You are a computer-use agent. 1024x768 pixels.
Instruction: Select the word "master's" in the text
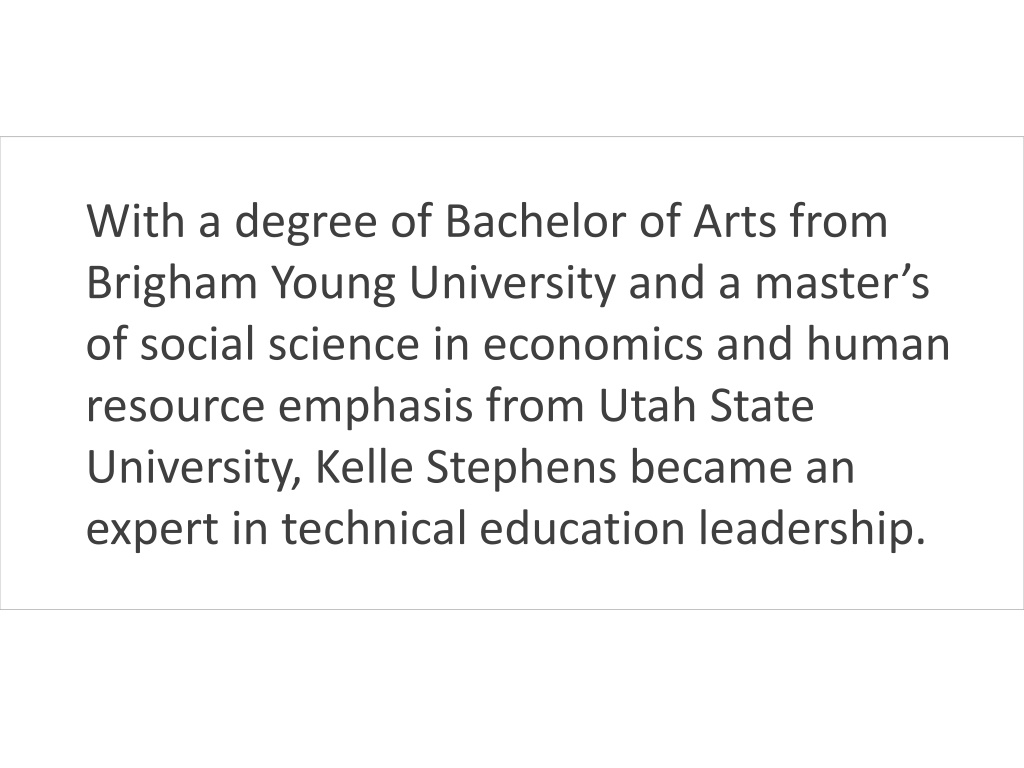click(842, 283)
